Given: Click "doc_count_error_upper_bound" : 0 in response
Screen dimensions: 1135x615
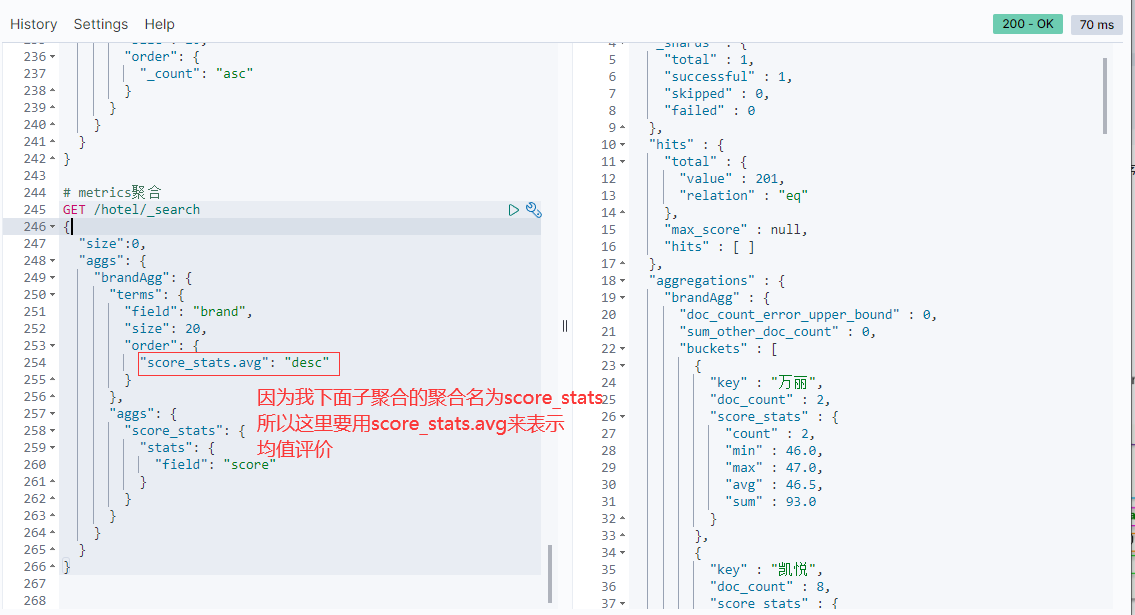Looking at the screenshot, I should point(808,315).
